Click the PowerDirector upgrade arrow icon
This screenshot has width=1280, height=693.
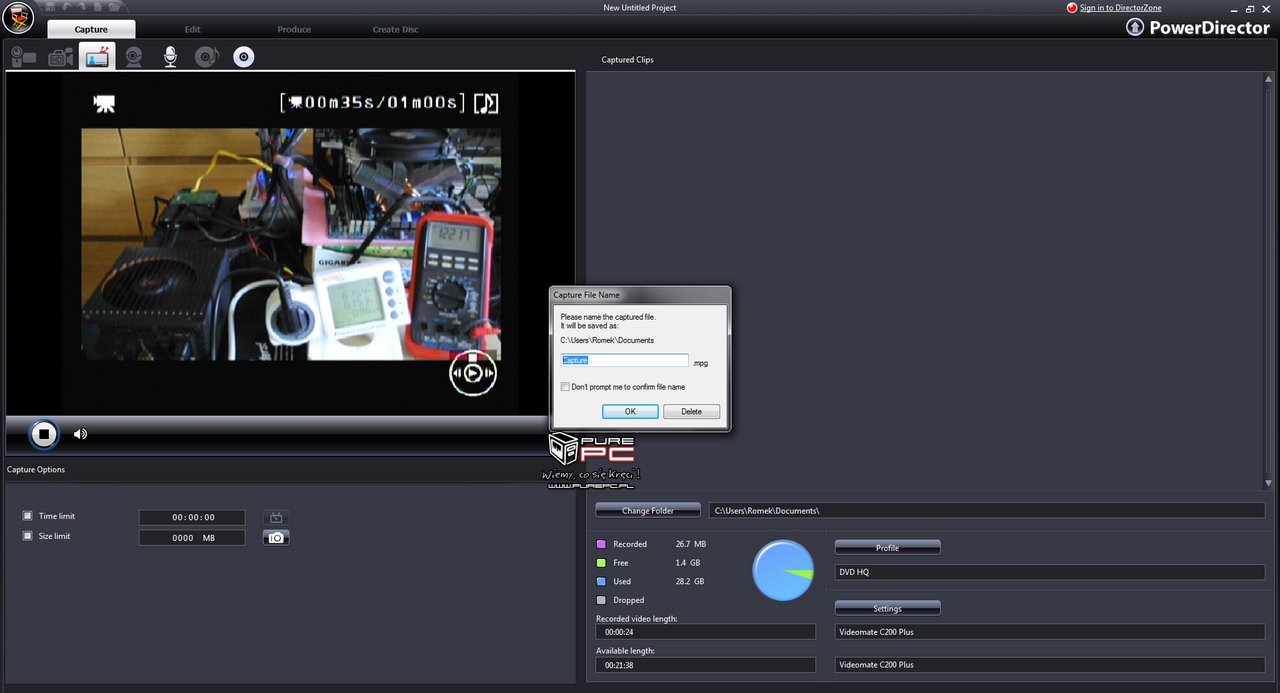pyautogui.click(x=1135, y=27)
